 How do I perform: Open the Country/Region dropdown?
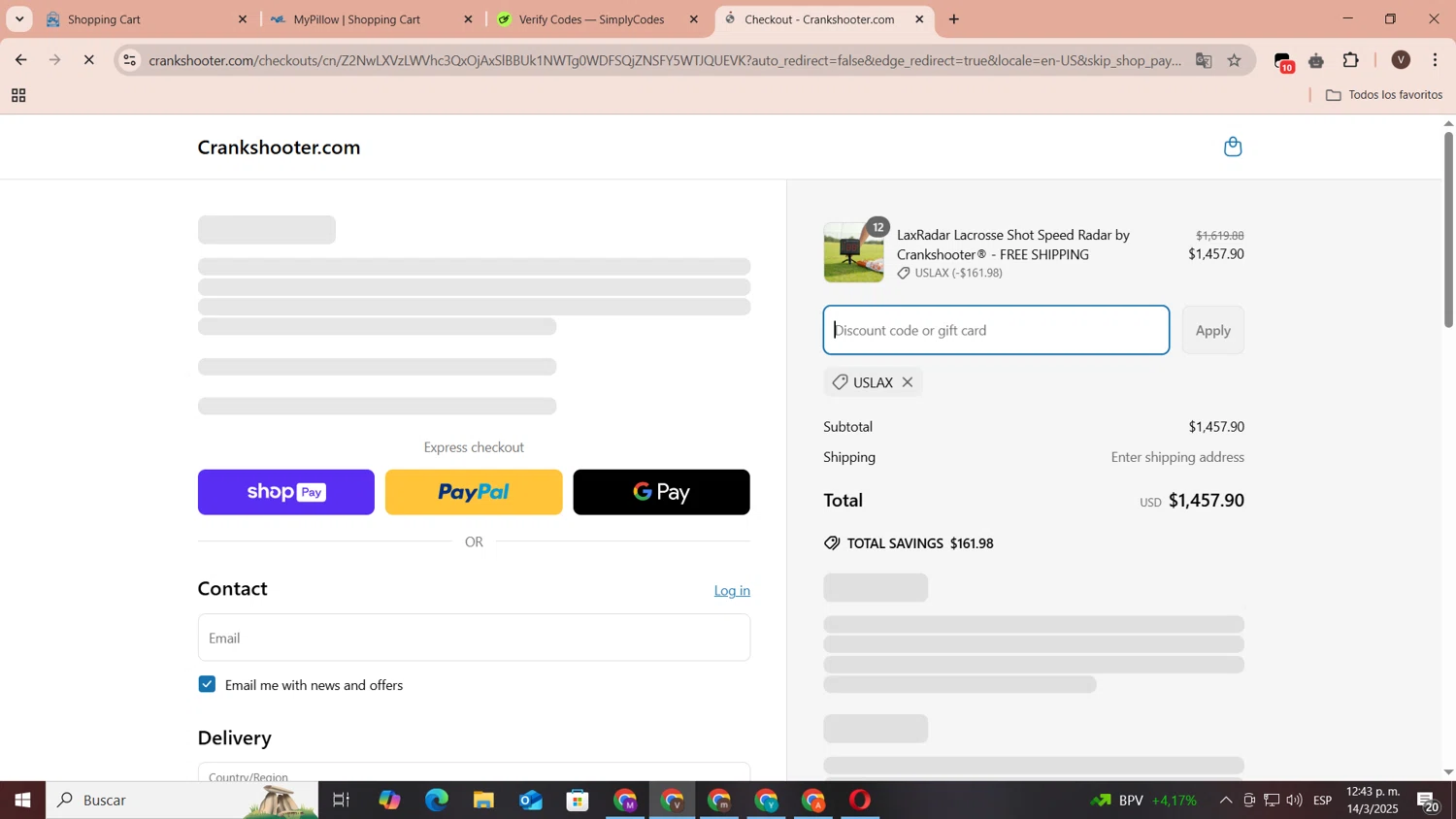[x=474, y=772]
